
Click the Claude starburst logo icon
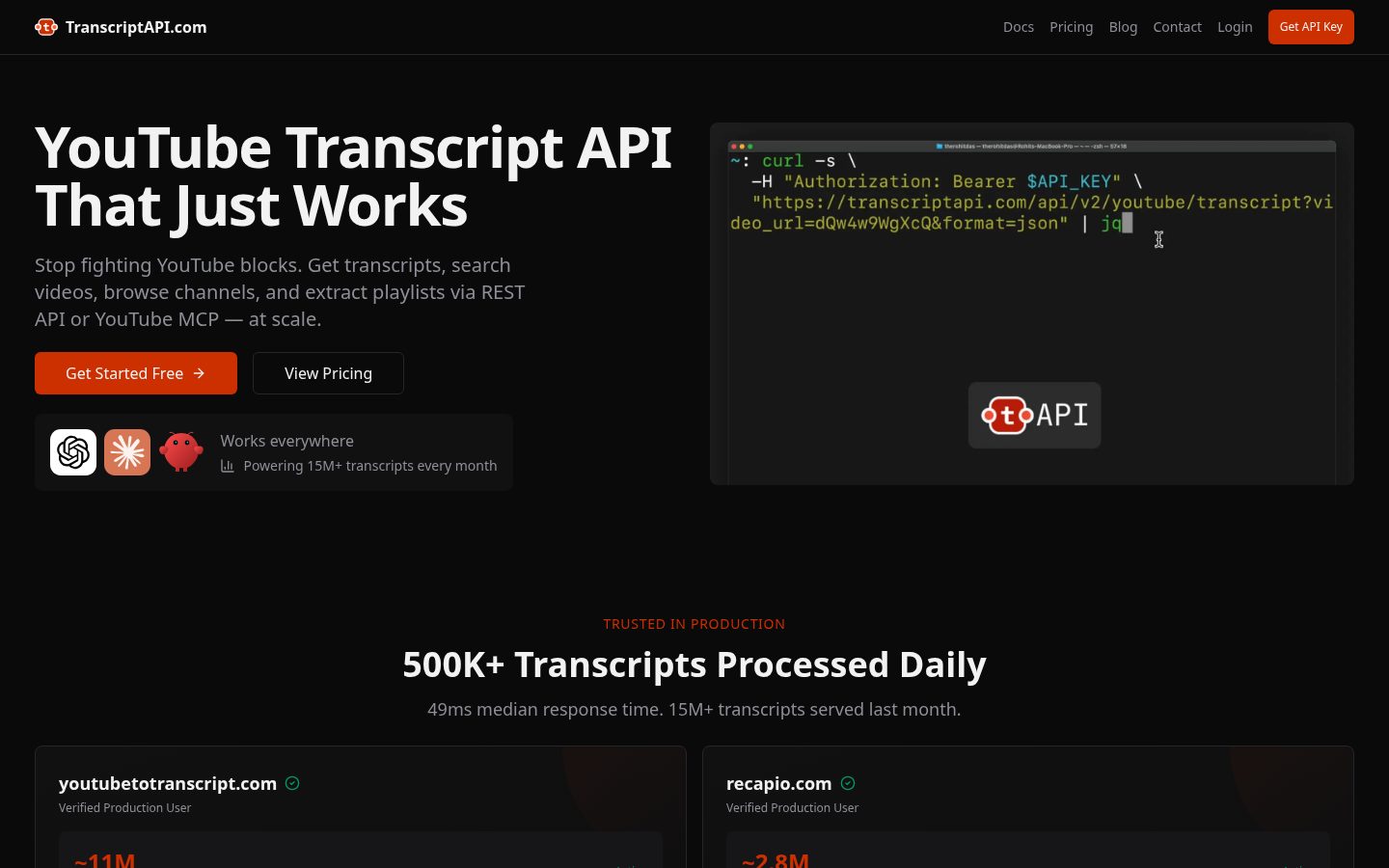coord(127,452)
